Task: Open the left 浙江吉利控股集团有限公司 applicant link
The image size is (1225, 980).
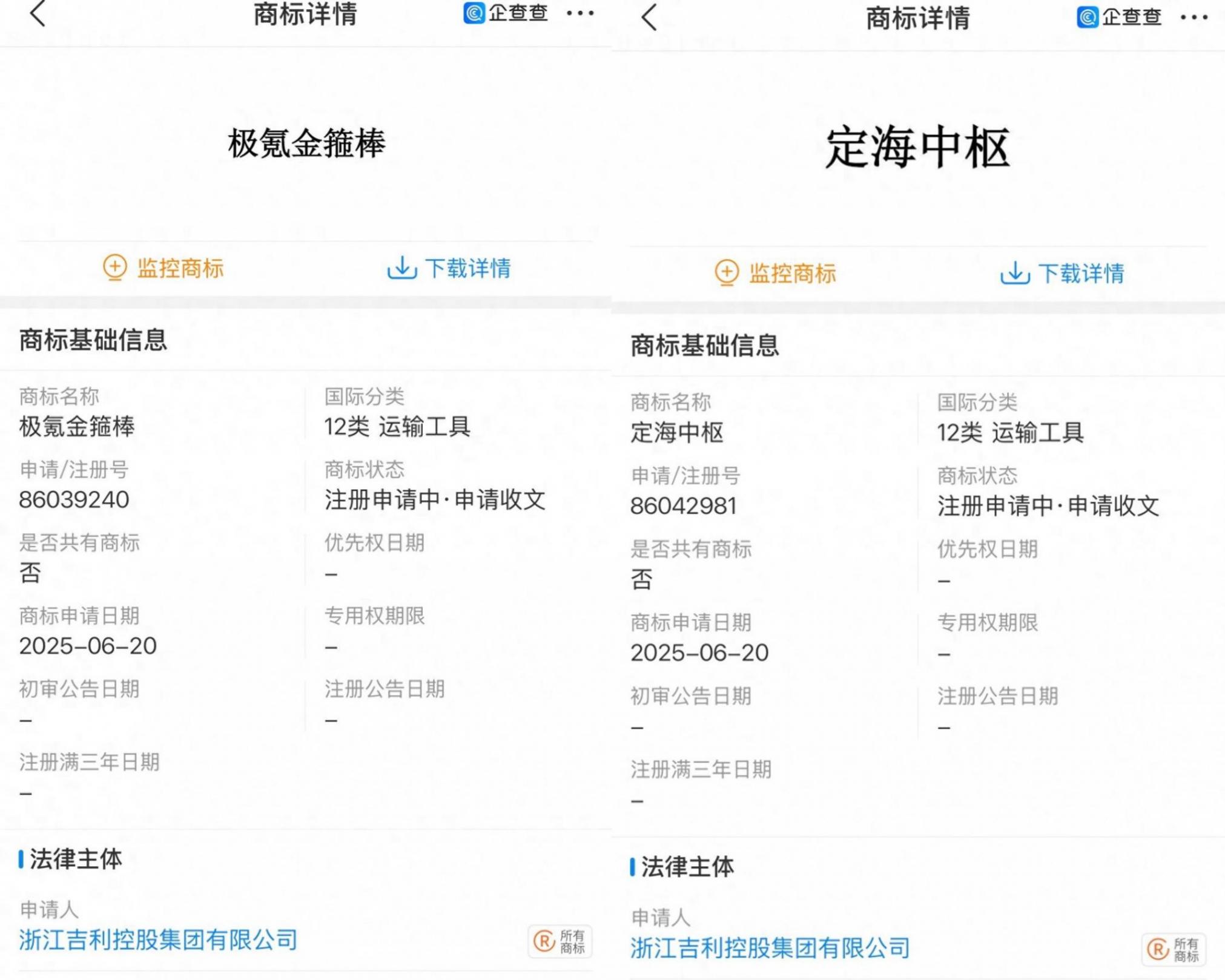Action: pos(158,939)
